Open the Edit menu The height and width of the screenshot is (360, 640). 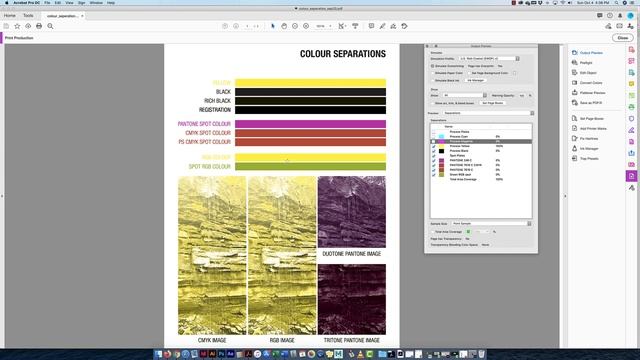pyautogui.click(x=58, y=3)
